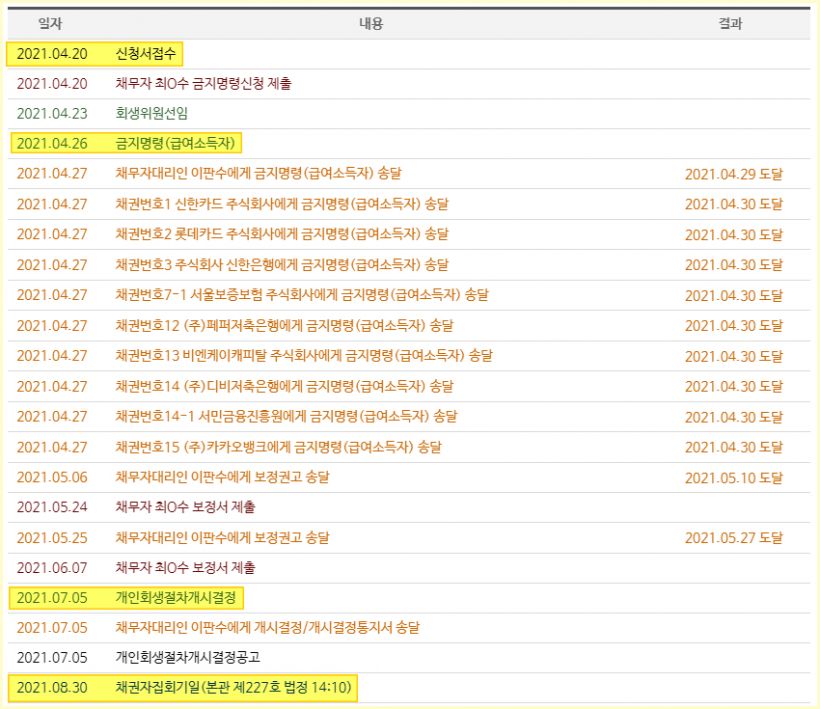
Task: Select the 채권번호15 (주)카카오뱅크 송달 entry
Action: click(x=278, y=447)
